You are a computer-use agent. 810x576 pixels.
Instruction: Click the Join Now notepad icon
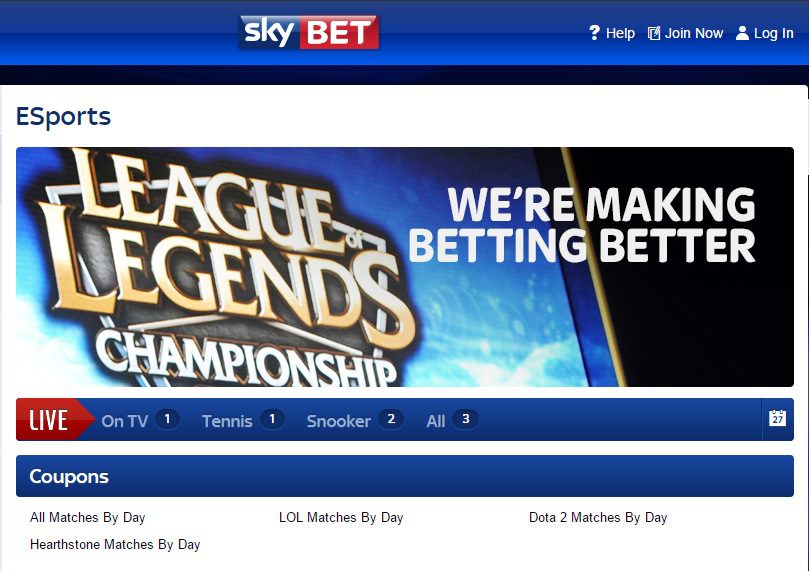point(653,33)
